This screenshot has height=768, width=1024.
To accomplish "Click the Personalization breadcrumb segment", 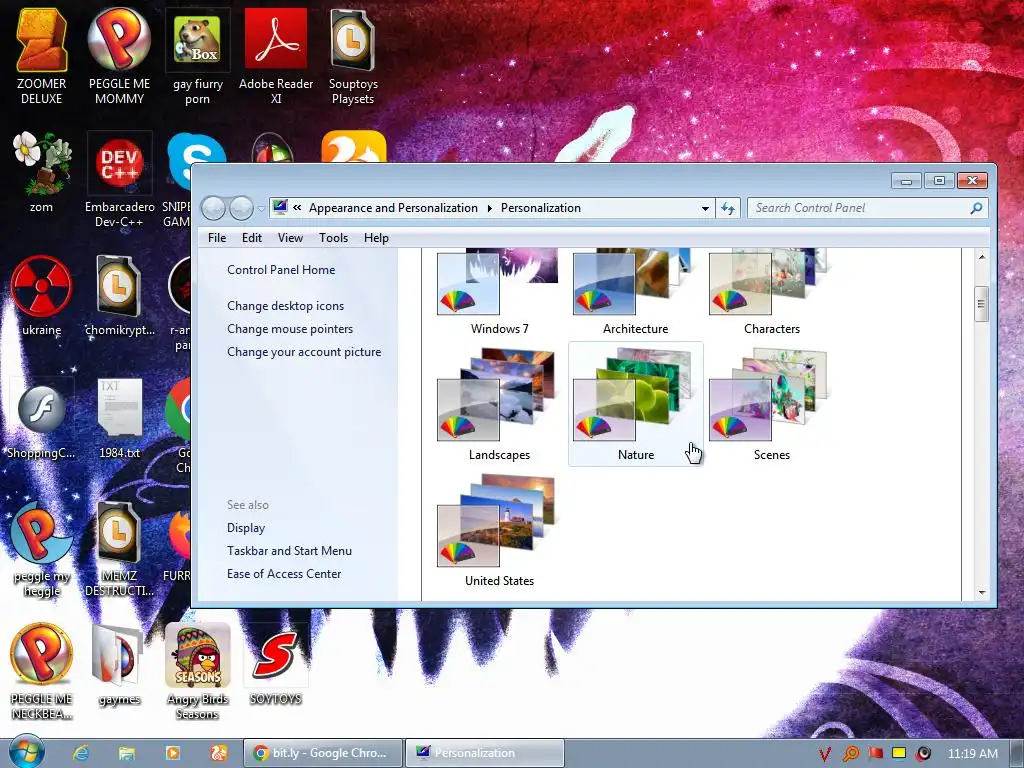I will pyautogui.click(x=541, y=208).
